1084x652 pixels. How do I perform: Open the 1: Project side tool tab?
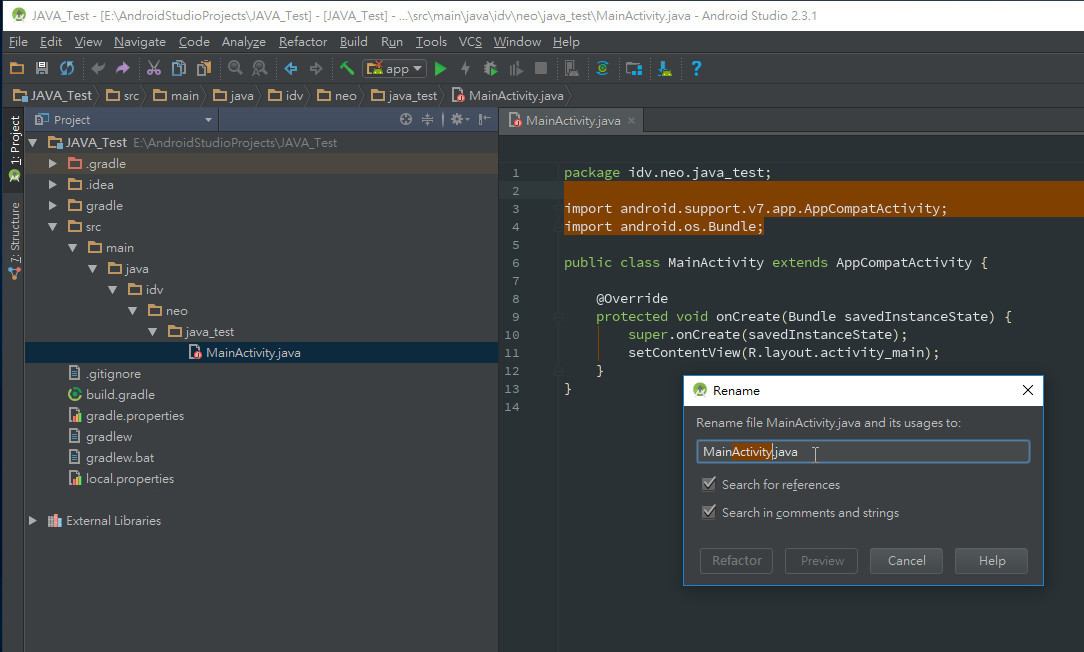coord(14,148)
